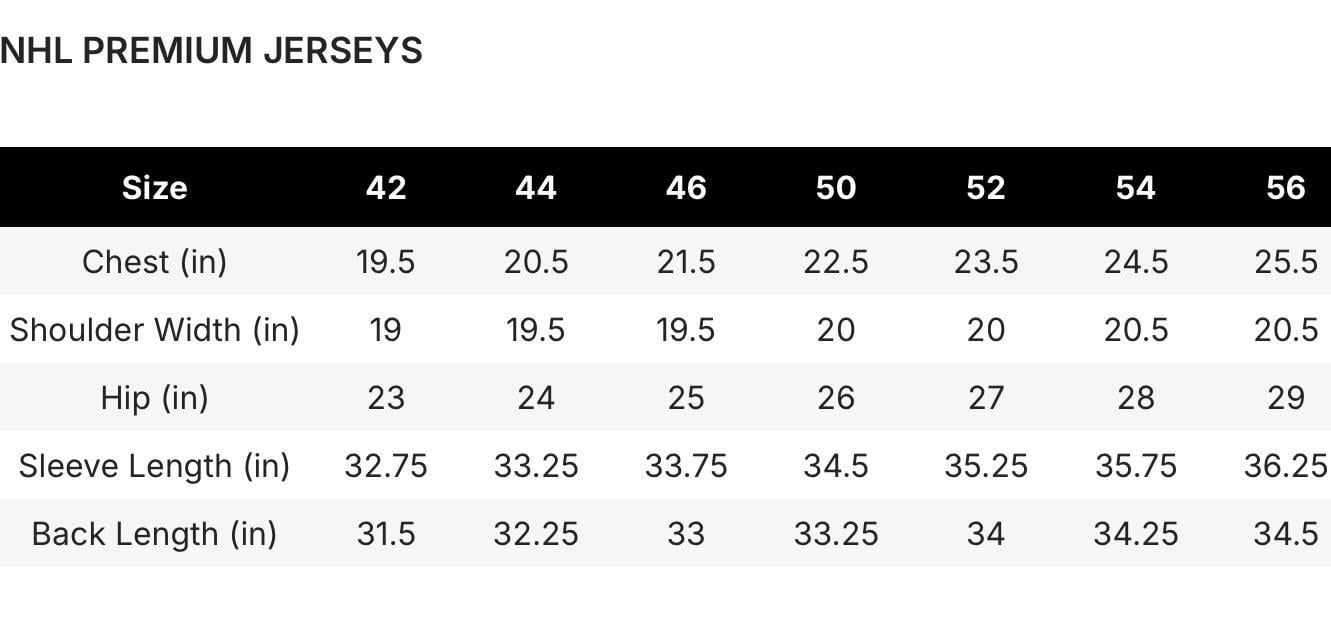This screenshot has width=1331, height=636.
Task: Click the Hip (in) row label
Action: pos(154,398)
